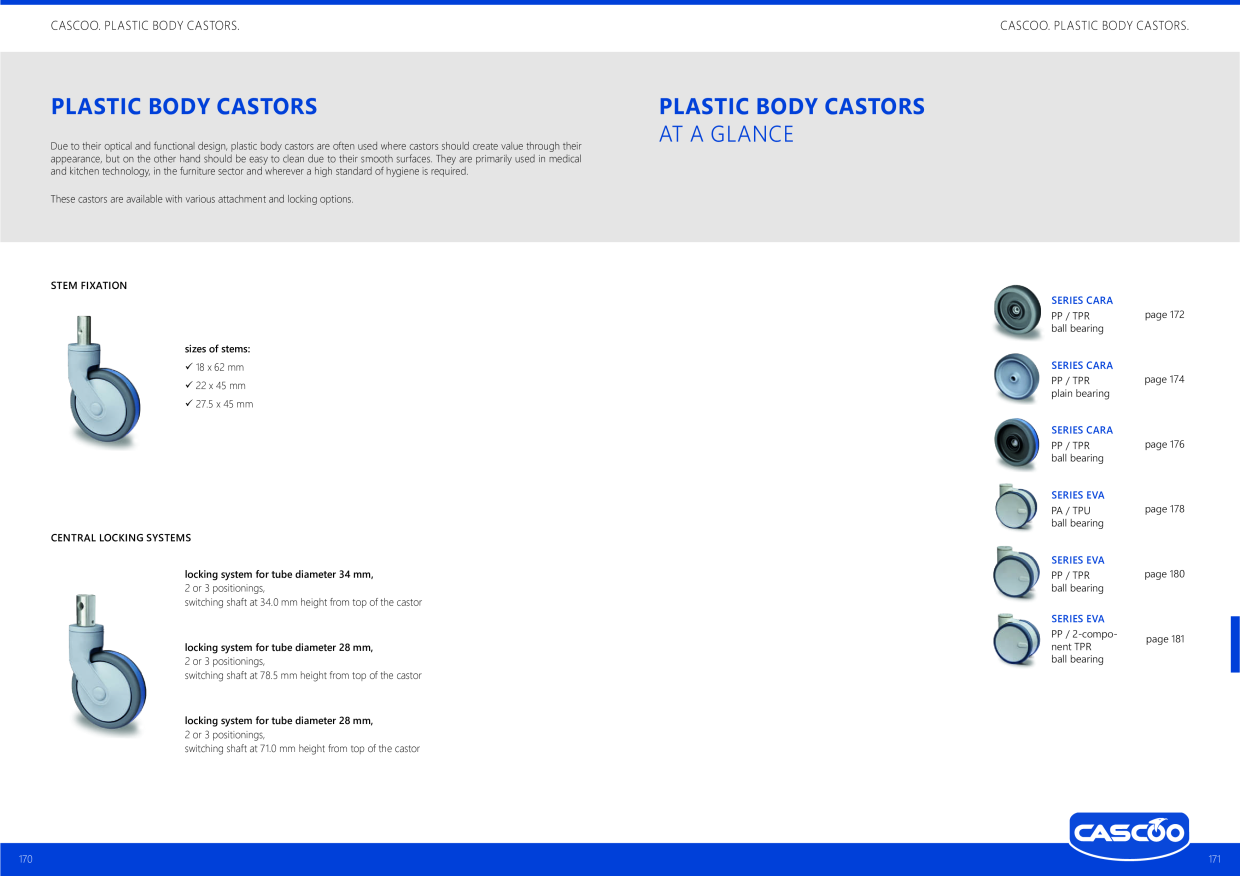Click 'These castors are available with various attachment' sentence
Image resolution: width=1240 pixels, height=876 pixels.
202,200
